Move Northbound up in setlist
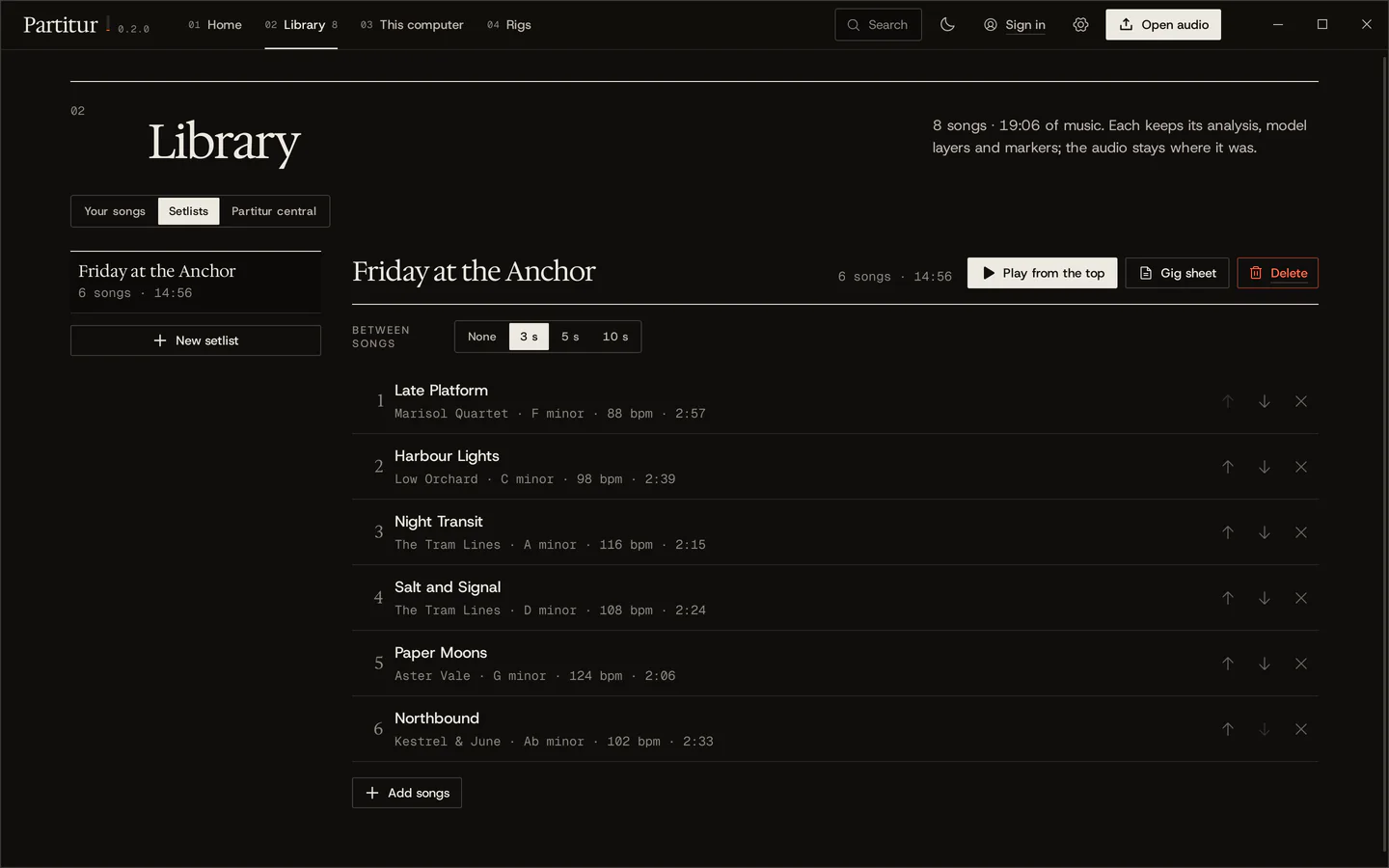The width and height of the screenshot is (1389, 868). 1228,729
